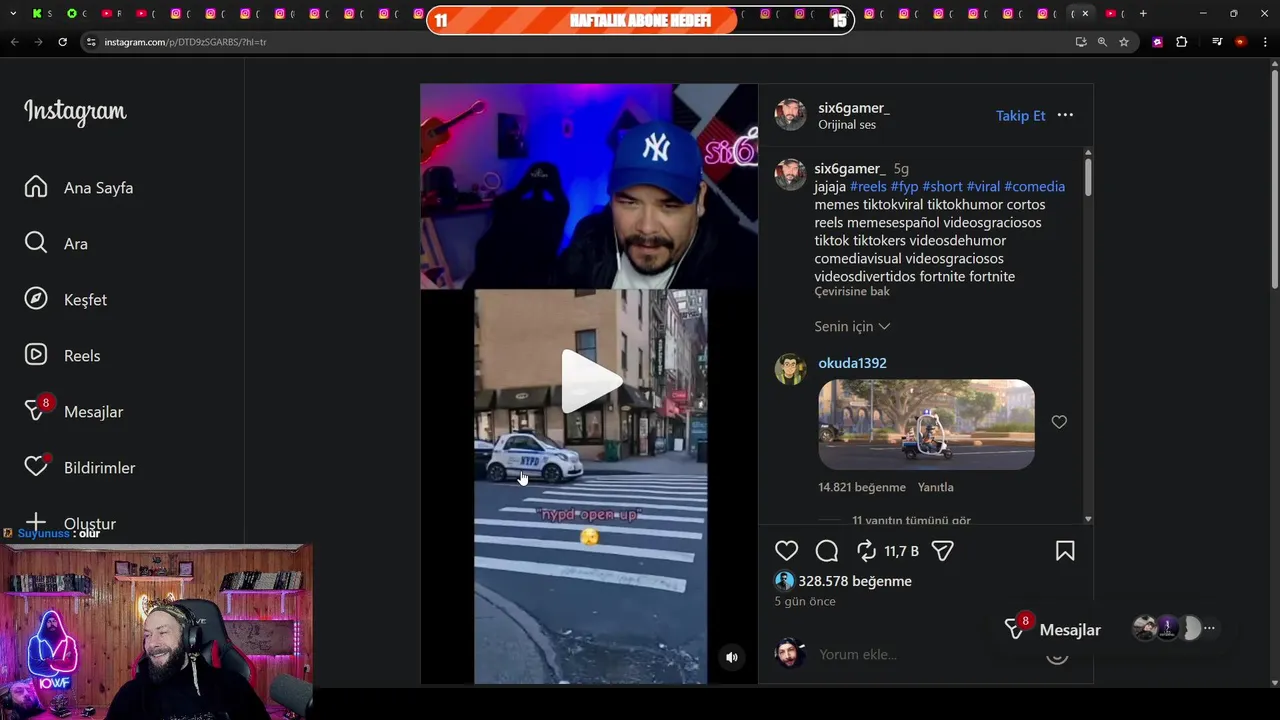The width and height of the screenshot is (1280, 720).
Task: Click browser reload button
Action: tap(62, 42)
